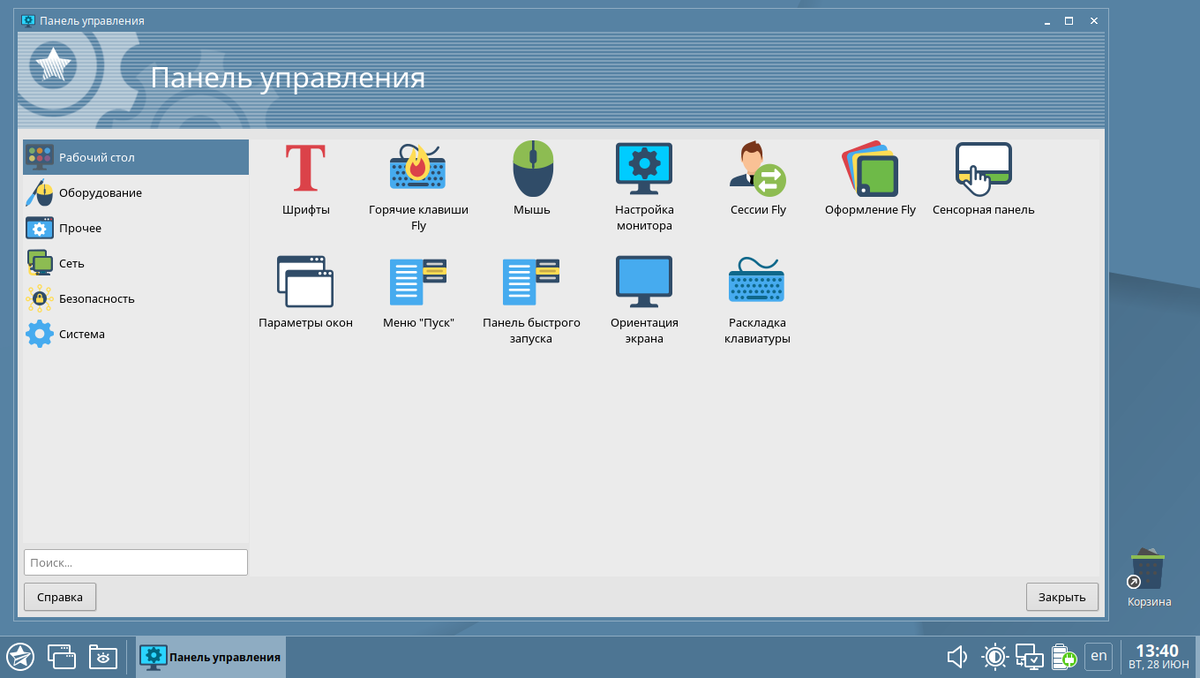The width and height of the screenshot is (1200, 678).
Task: Open Раскладка клавиатуры keyboard layout icon
Action: 757,281
